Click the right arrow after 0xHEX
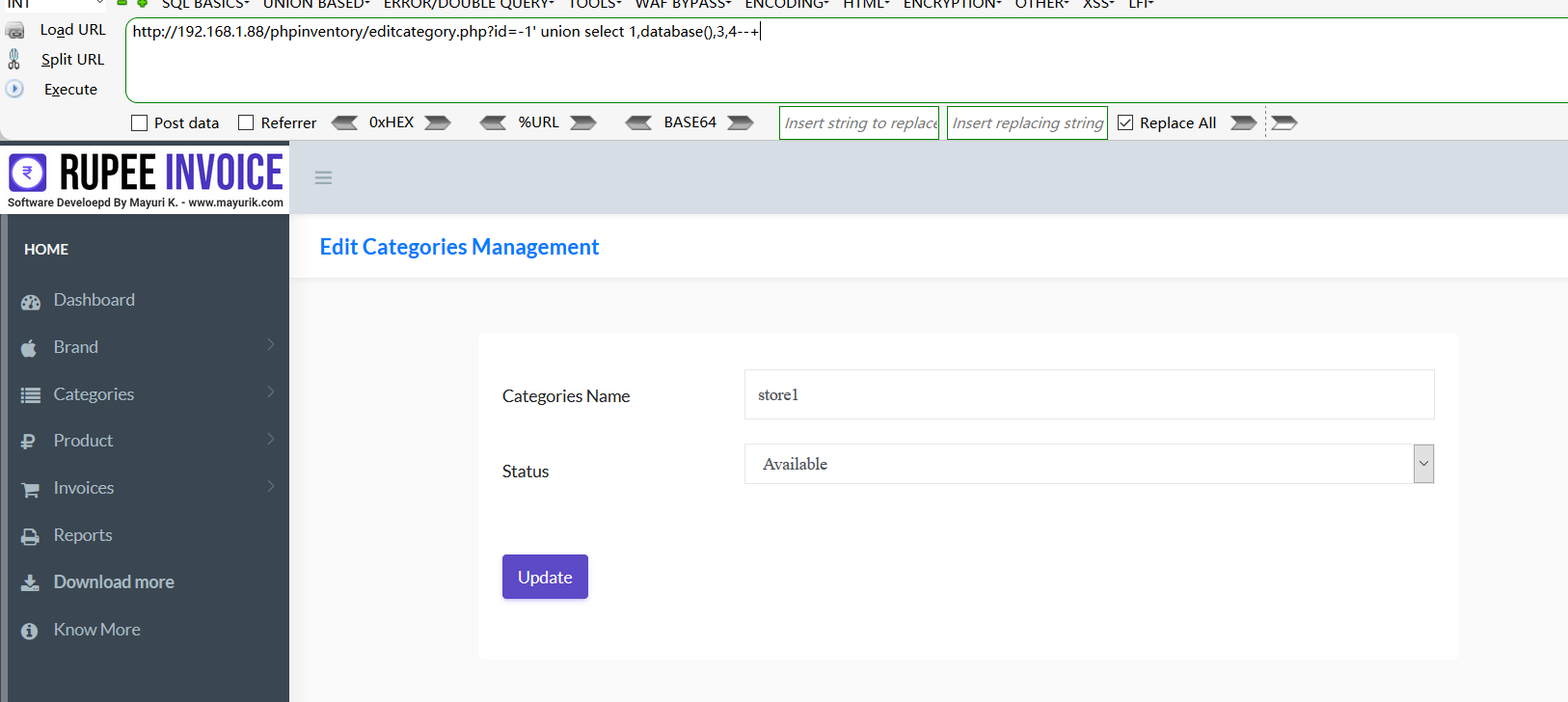Screen dimensions: 1568x702 pyautogui.click(x=438, y=122)
